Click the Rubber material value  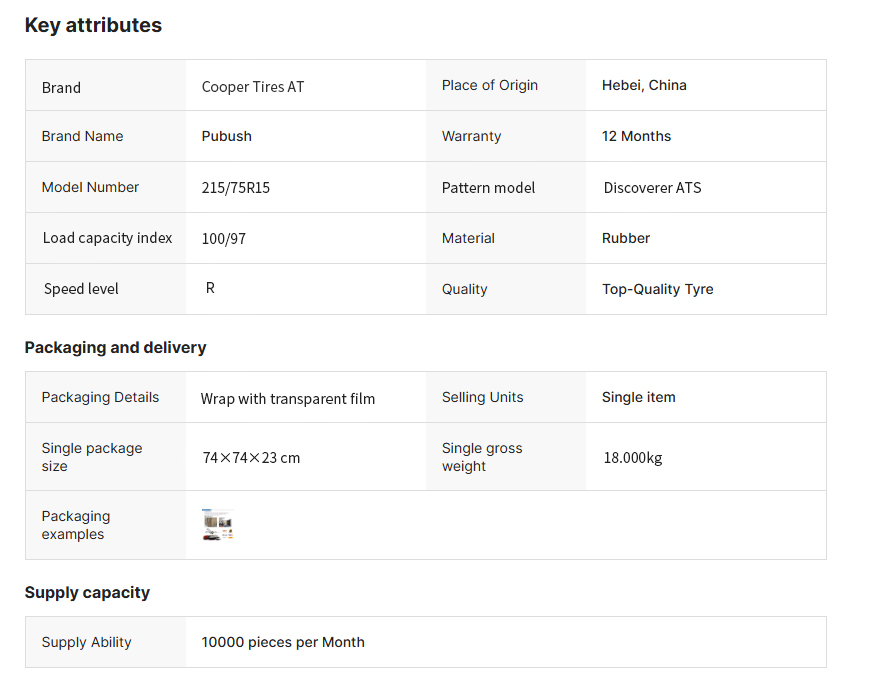pyautogui.click(x=626, y=238)
